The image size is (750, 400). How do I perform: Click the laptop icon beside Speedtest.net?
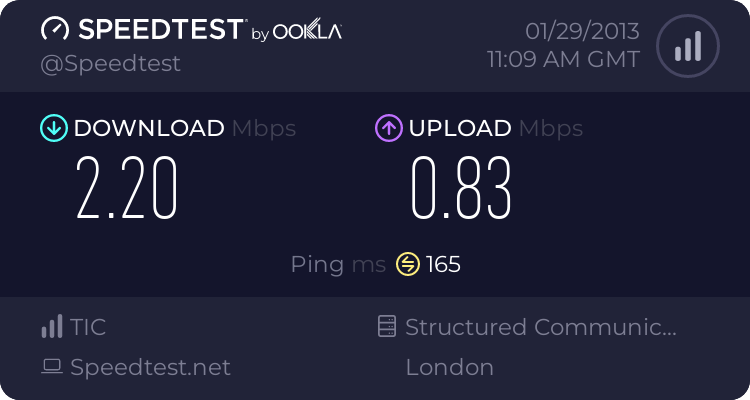51,367
